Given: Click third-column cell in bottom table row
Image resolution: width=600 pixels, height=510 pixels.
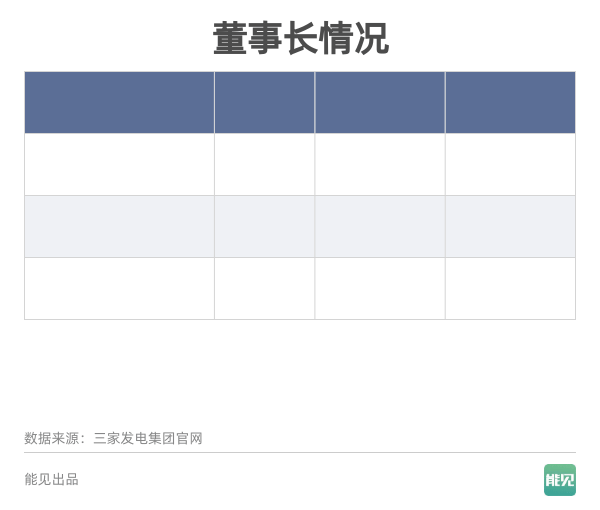Looking at the screenshot, I should click(x=380, y=288).
